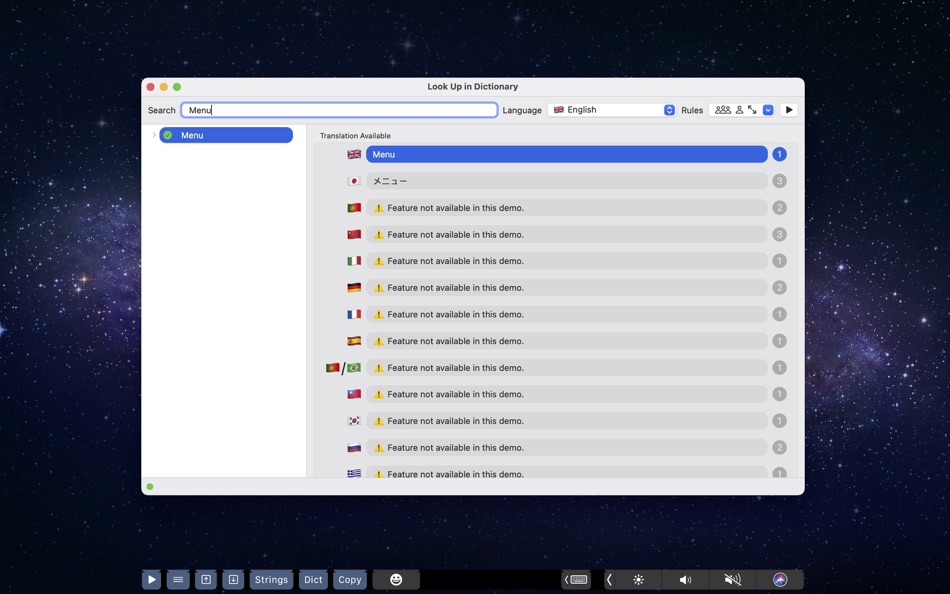
Task: Click the Spain flag icon
Action: click(x=354, y=341)
